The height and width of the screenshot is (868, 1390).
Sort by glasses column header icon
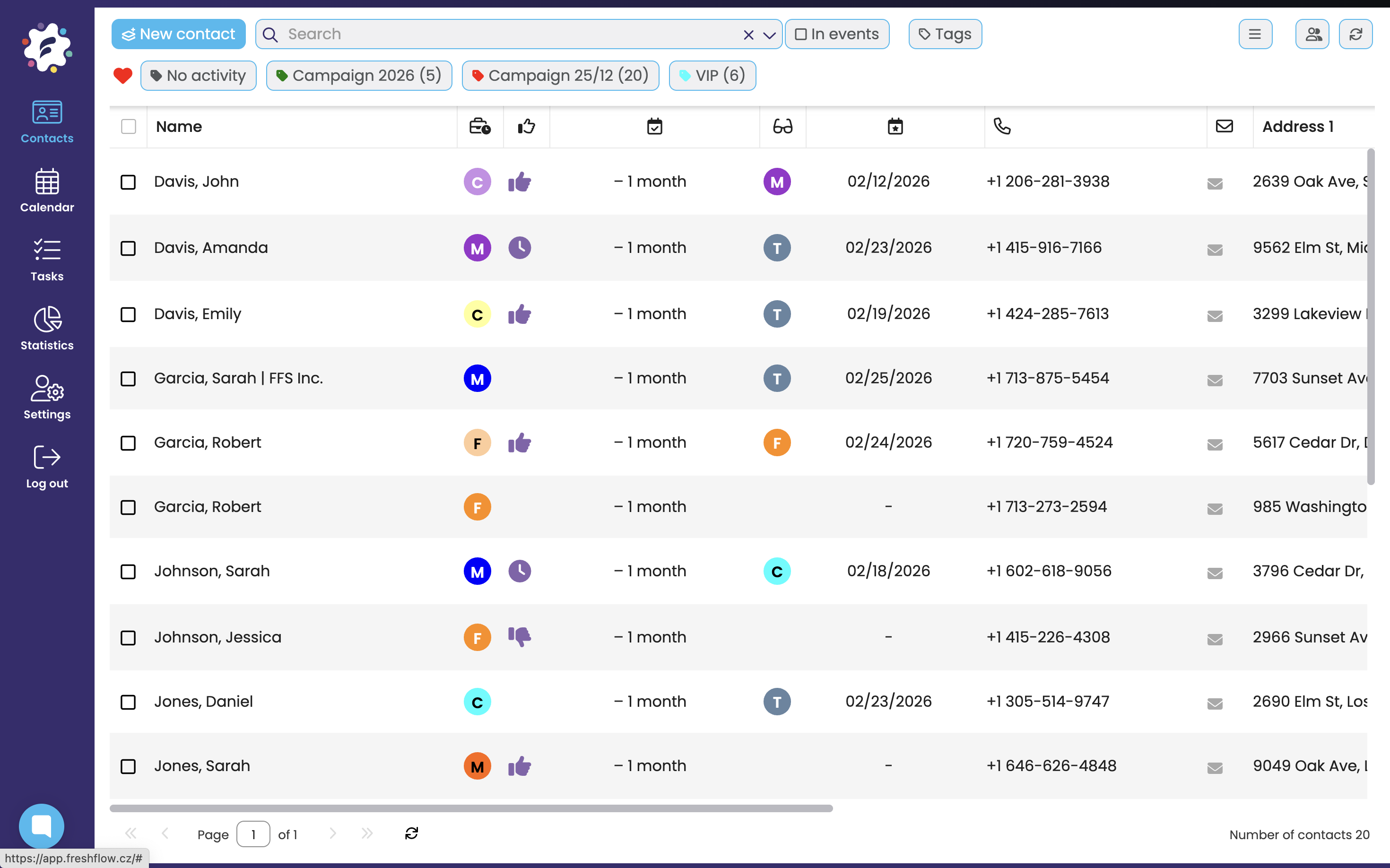point(782,126)
